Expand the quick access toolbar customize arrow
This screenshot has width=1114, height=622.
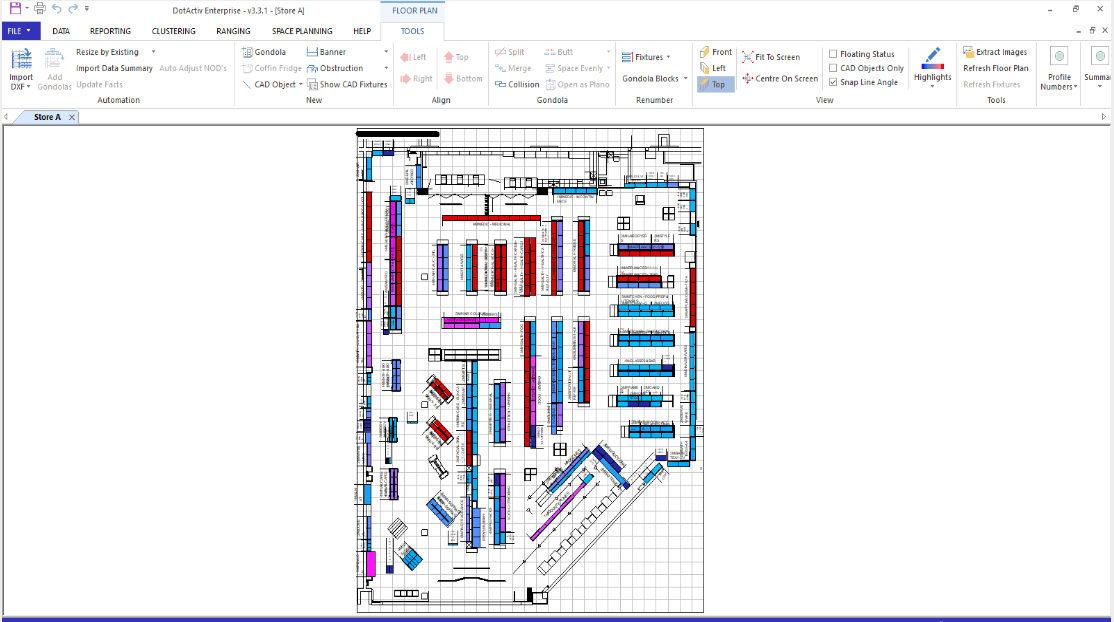coord(87,9)
